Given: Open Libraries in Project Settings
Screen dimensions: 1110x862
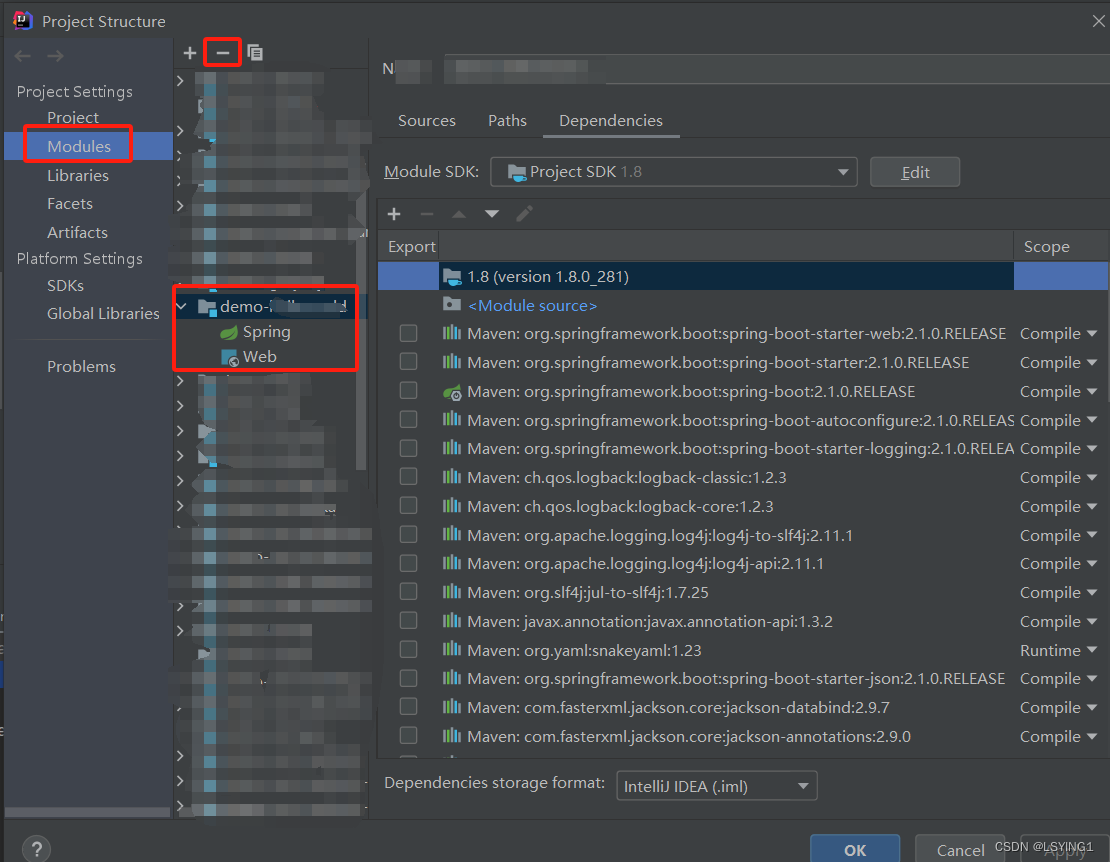Looking at the screenshot, I should coord(78,176).
